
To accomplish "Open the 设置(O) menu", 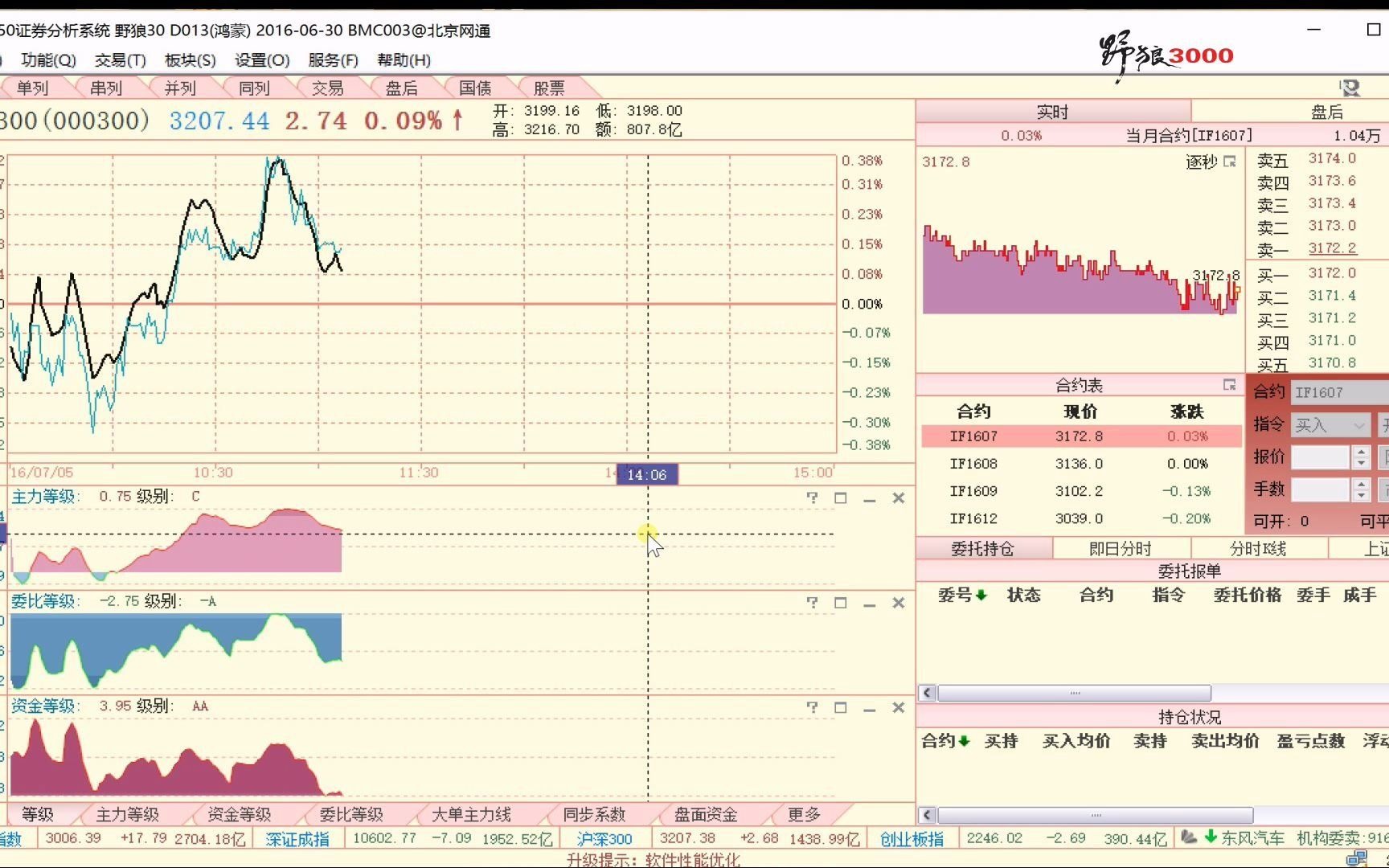I will (262, 60).
